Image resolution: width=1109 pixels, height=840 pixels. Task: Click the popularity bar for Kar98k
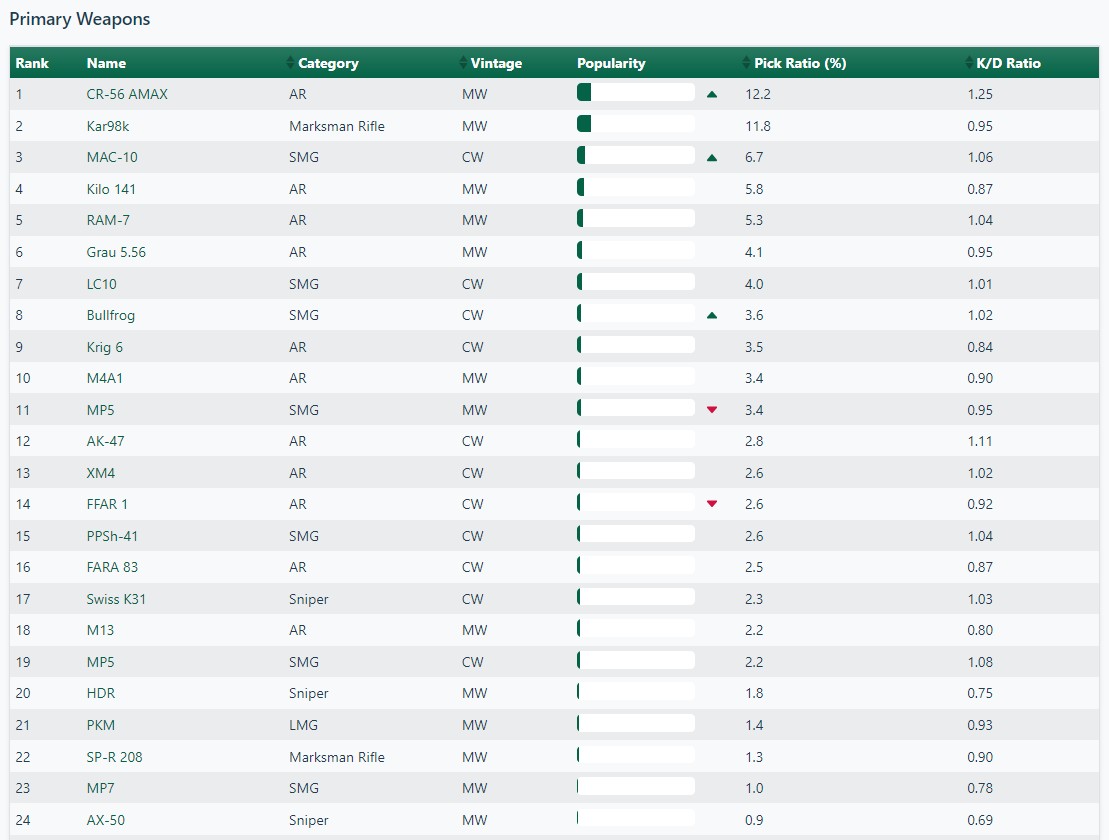click(x=636, y=124)
